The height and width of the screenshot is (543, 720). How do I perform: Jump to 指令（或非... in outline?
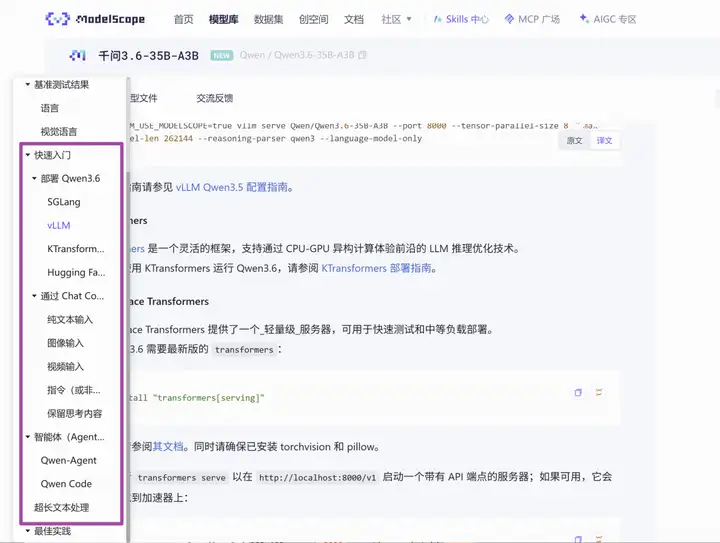point(73,390)
